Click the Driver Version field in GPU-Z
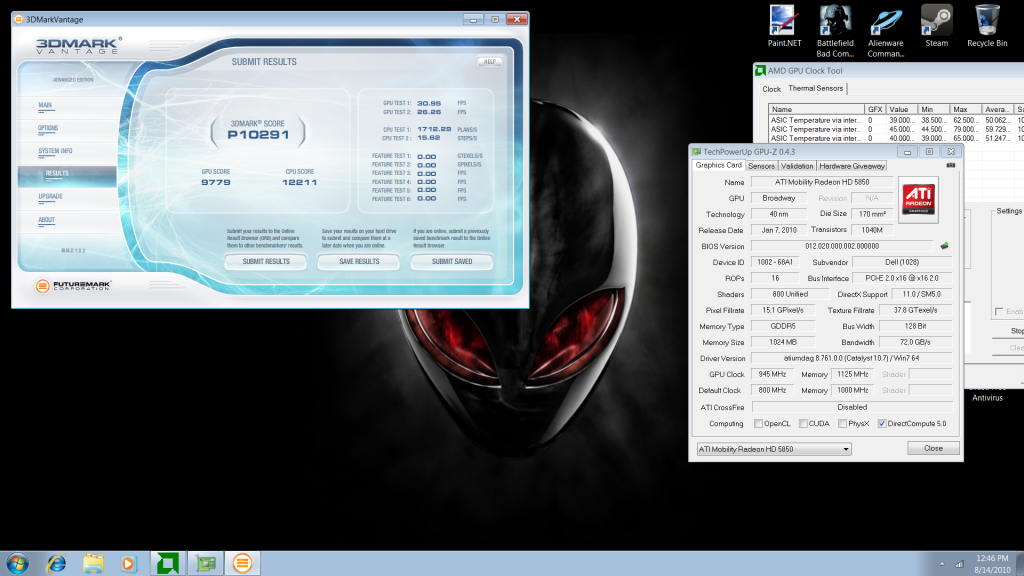This screenshot has width=1024, height=576. coord(852,359)
